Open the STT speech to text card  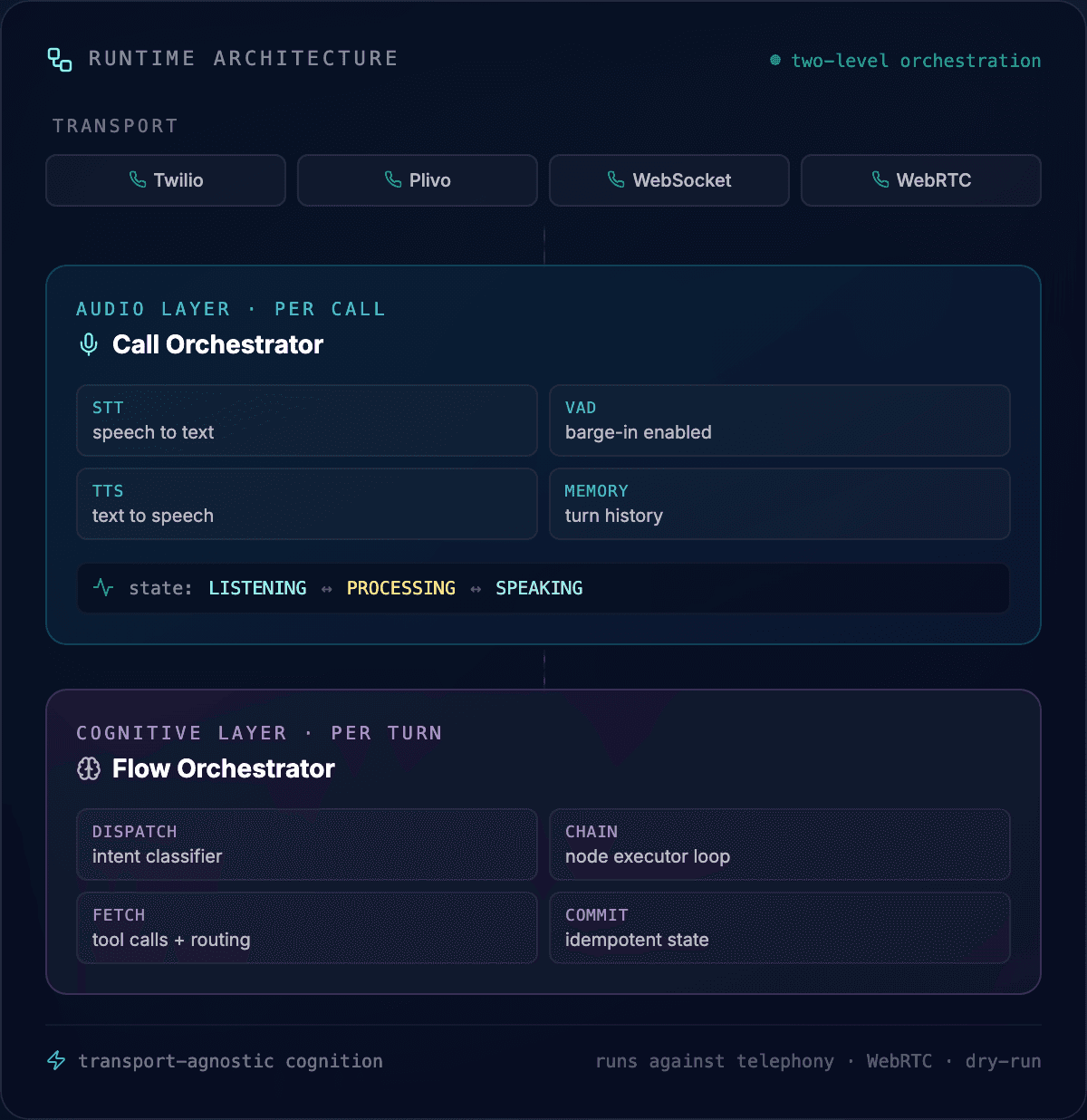tap(307, 420)
